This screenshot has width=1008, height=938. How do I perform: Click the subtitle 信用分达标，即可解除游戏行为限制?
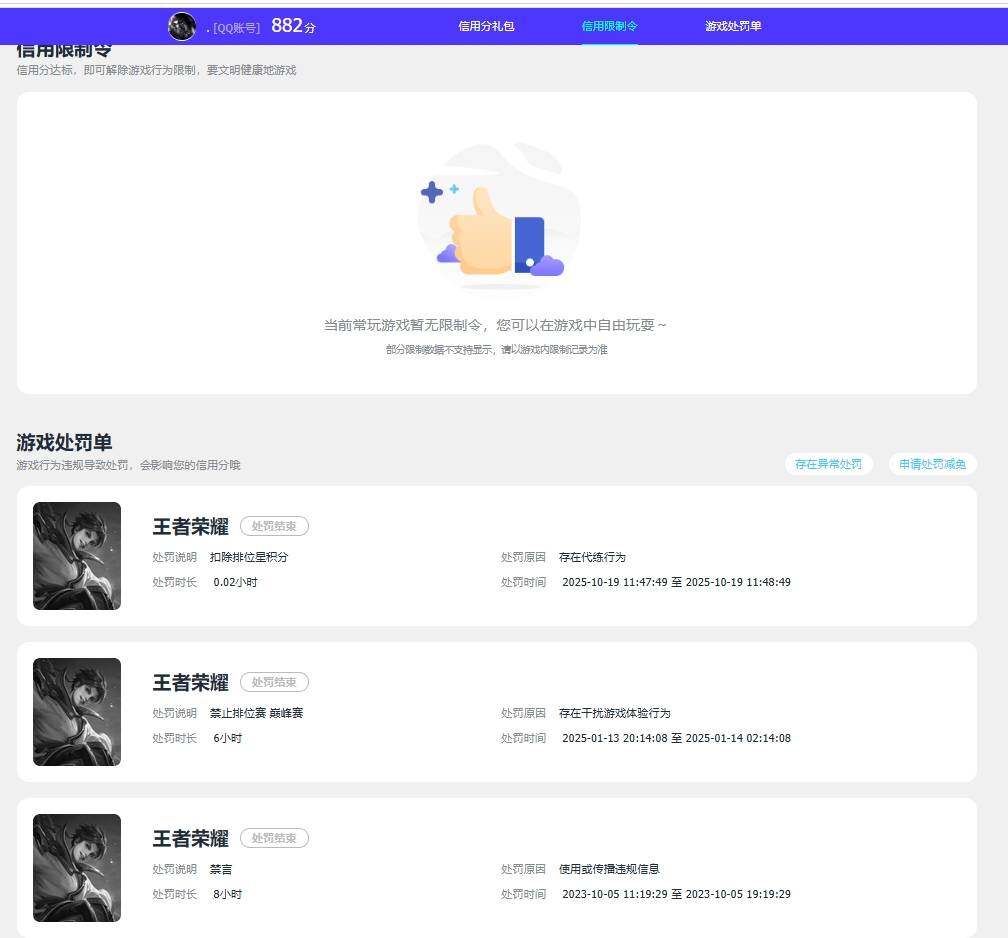click(x=156, y=70)
